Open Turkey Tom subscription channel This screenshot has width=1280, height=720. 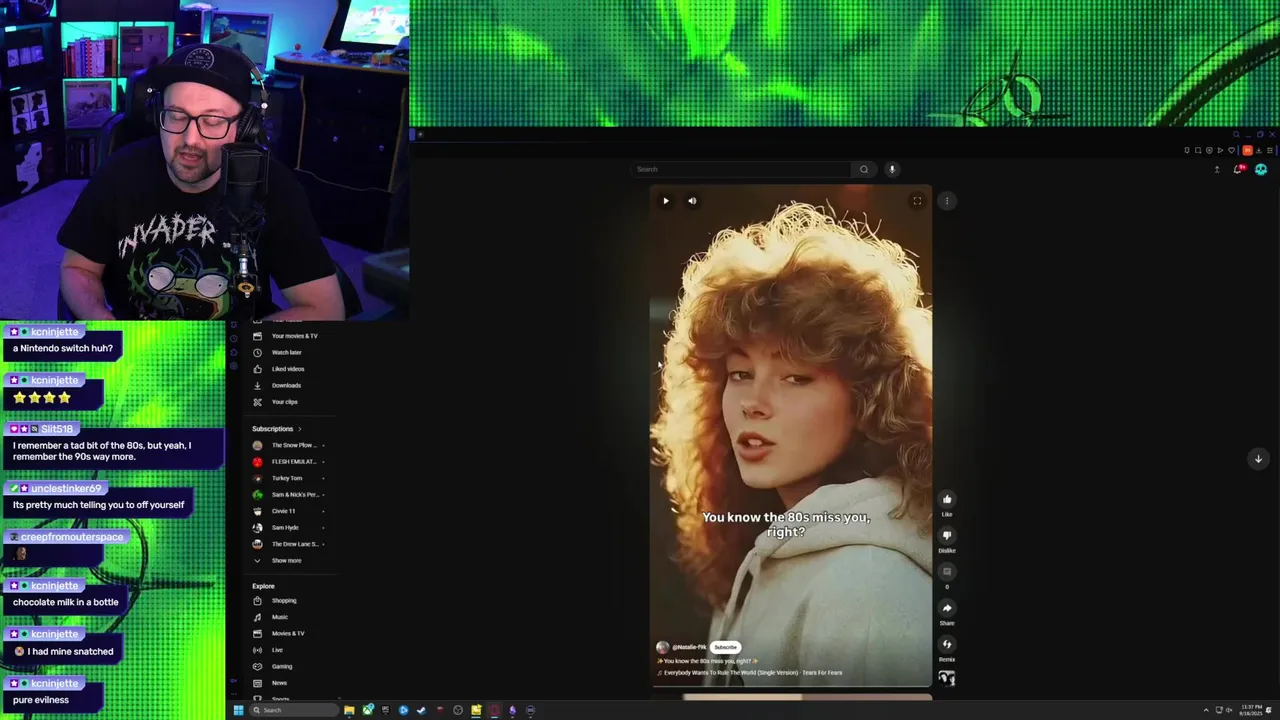[288, 478]
